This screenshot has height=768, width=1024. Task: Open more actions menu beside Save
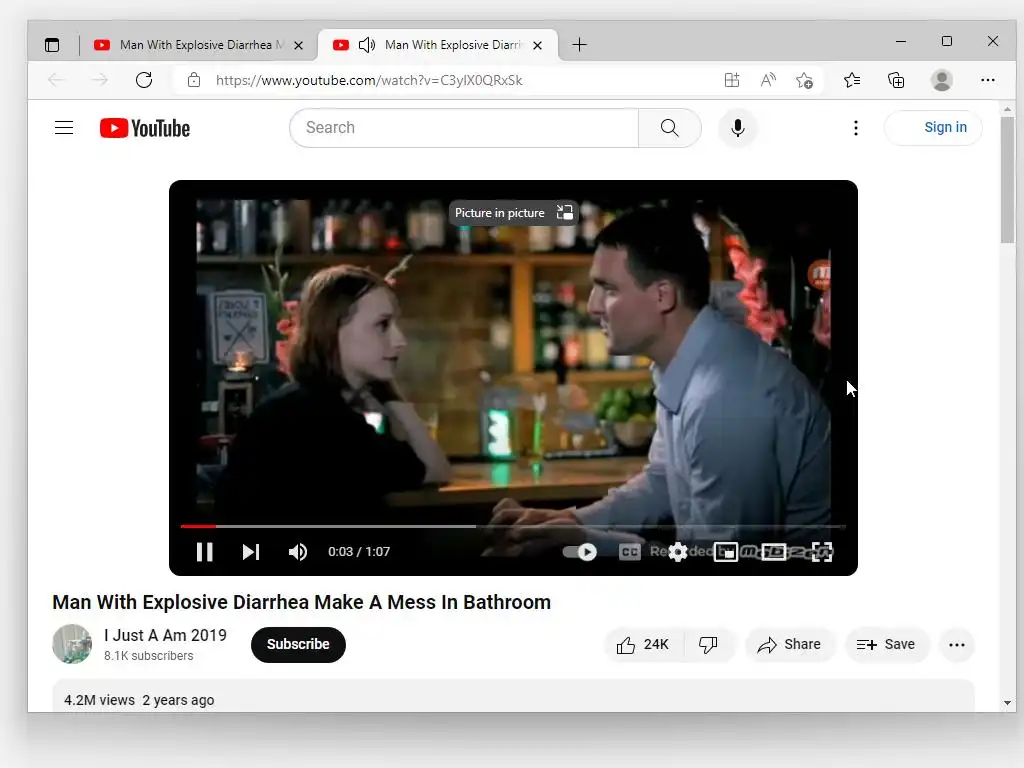coord(957,645)
